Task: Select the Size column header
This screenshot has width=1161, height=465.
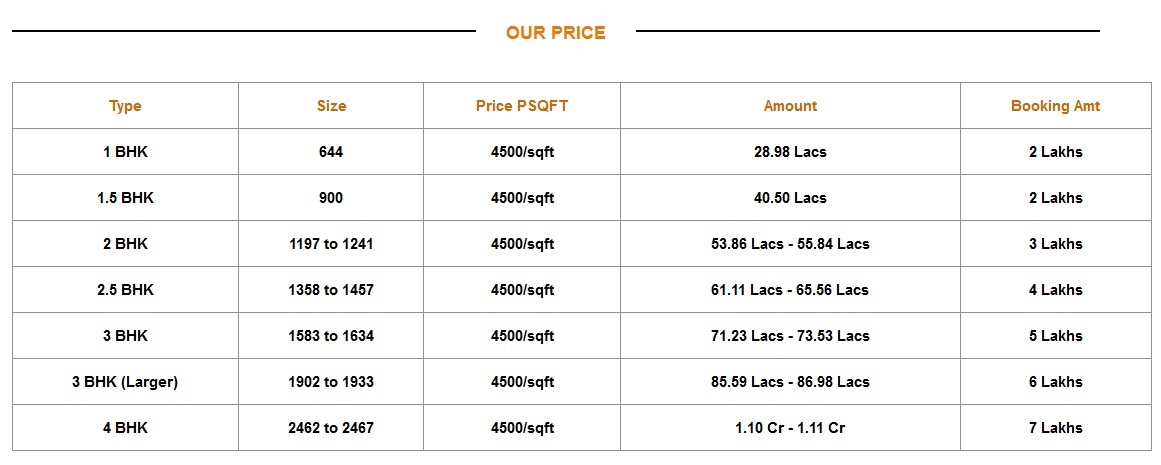Action: (x=331, y=106)
